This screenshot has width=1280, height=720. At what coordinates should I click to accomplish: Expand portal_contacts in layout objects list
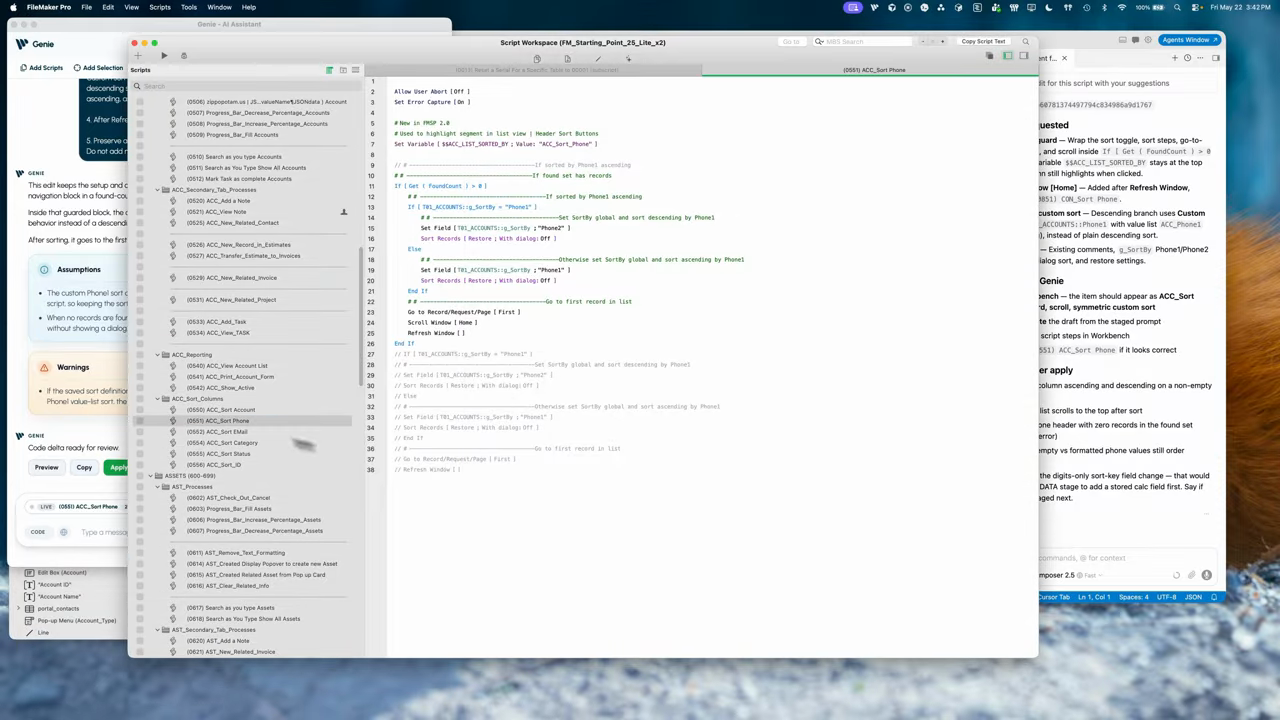tap(18, 608)
